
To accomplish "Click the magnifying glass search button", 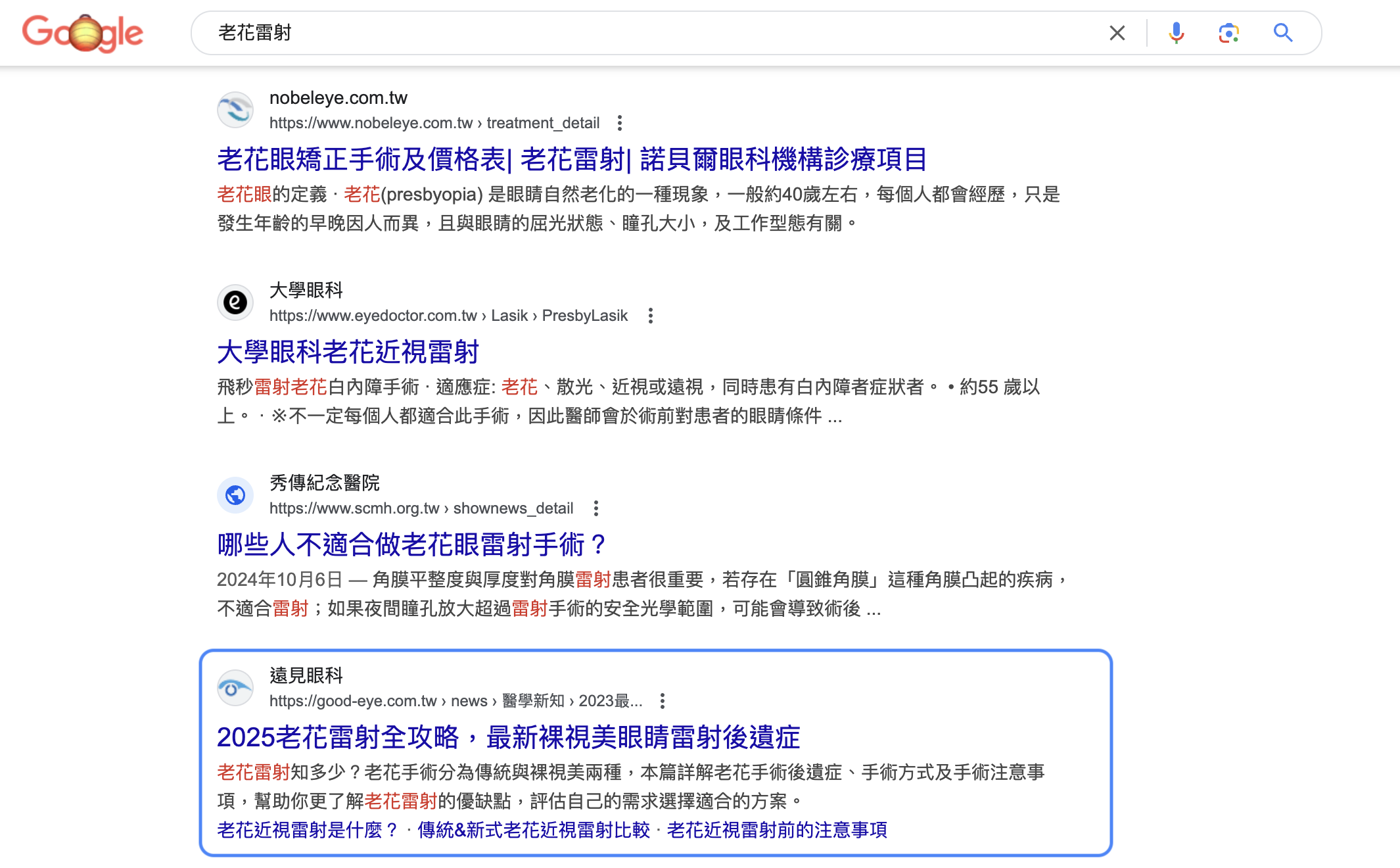I will (x=1282, y=33).
